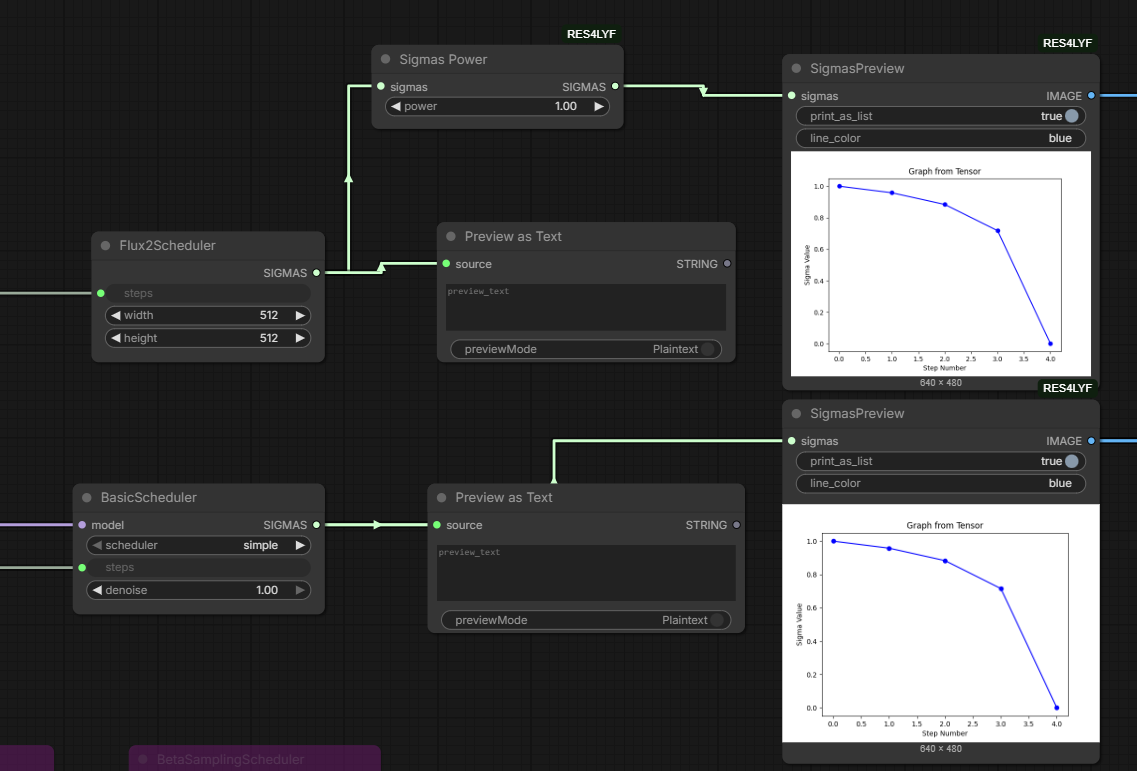The height and width of the screenshot is (771, 1137).
Task: Click the RES4LYF badge above Sigmas Power
Action: tap(591, 34)
